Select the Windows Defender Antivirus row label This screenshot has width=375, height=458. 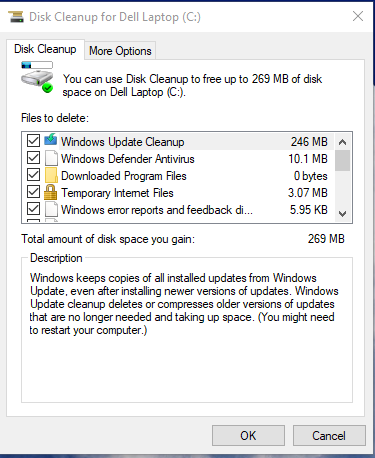127,159
